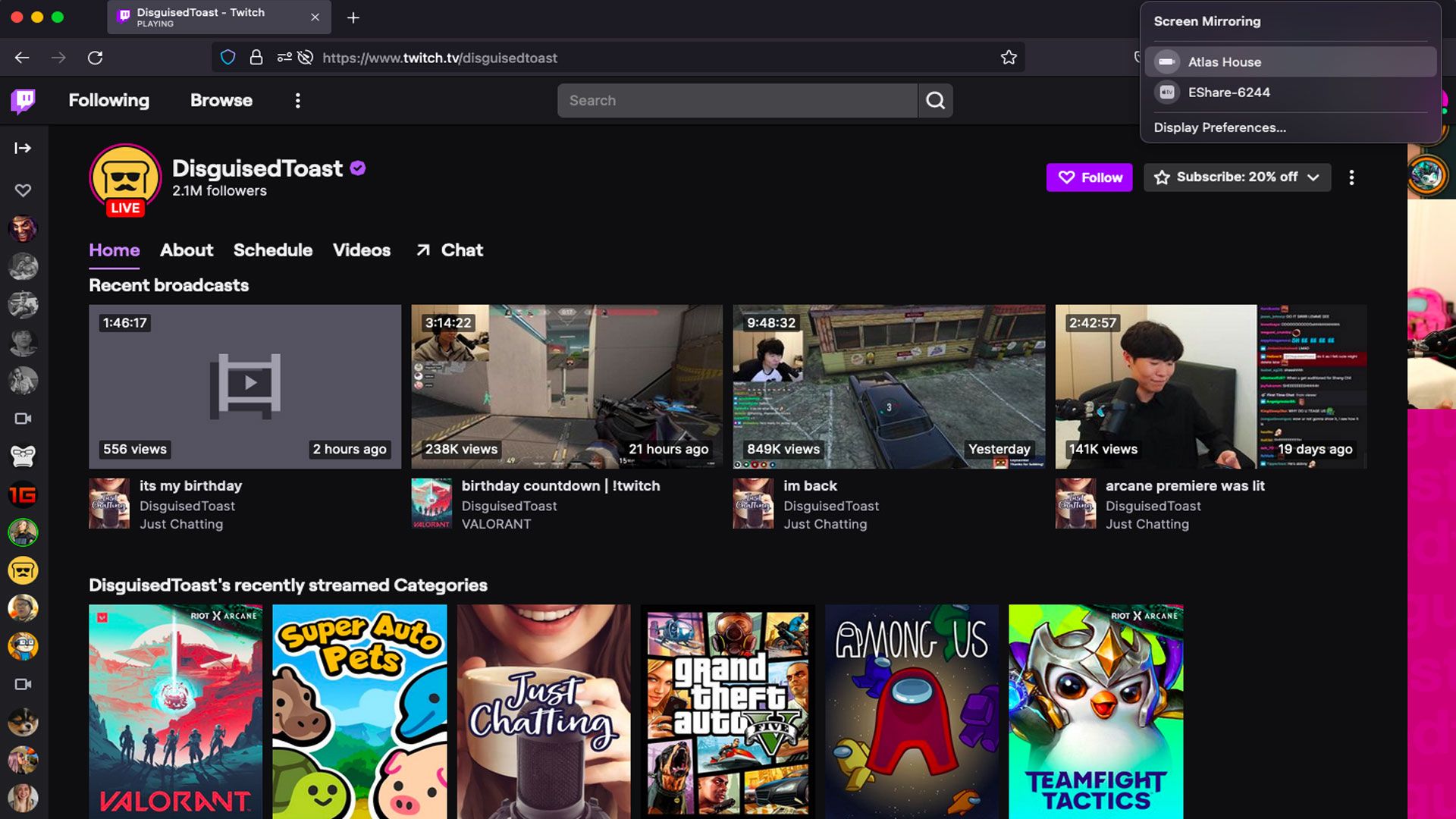The width and height of the screenshot is (1456, 819).
Task: Open the 'its my birthday' title link
Action: tap(190, 486)
